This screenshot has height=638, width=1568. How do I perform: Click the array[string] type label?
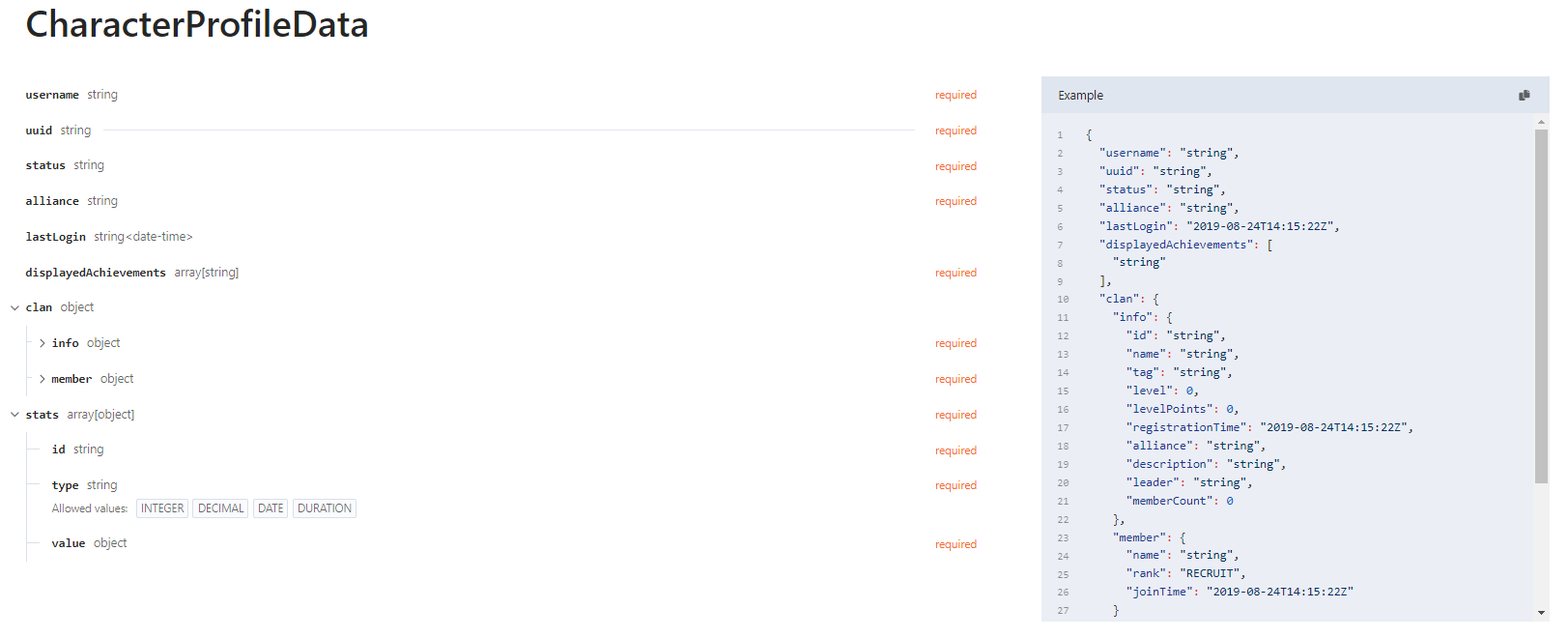(207, 273)
